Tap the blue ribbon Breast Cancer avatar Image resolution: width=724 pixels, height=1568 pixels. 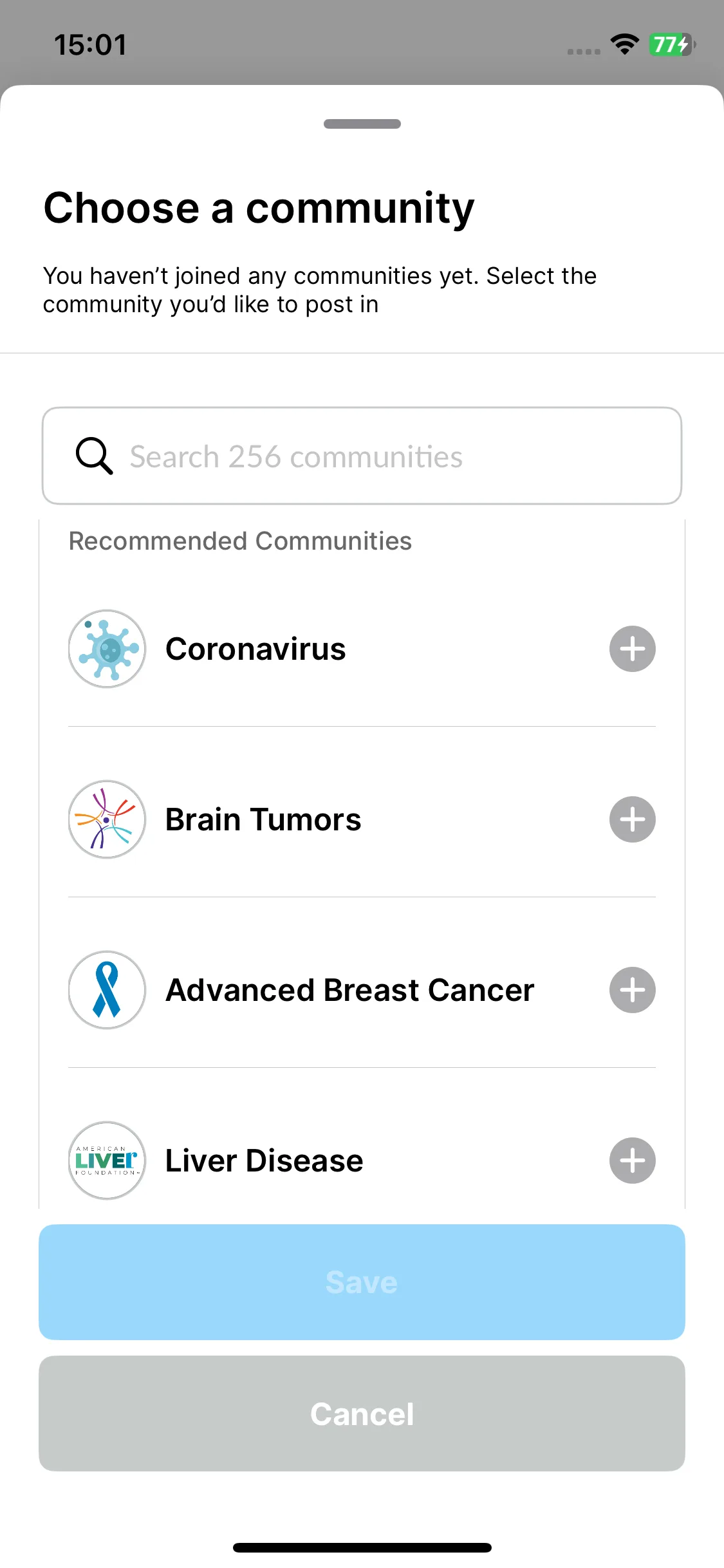tap(107, 990)
